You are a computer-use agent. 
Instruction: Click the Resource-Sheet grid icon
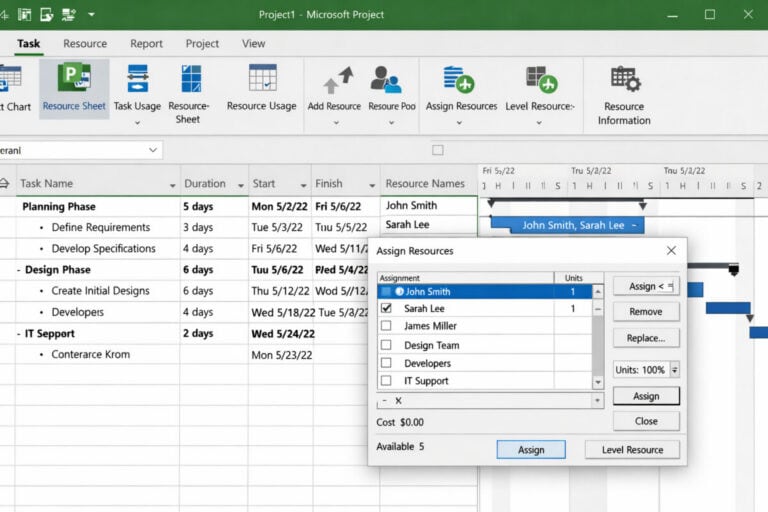point(191,78)
